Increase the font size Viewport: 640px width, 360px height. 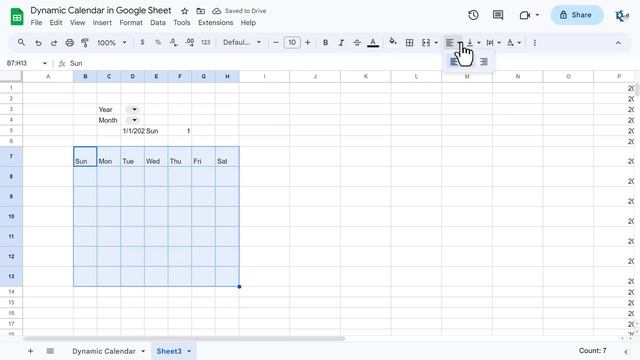pyautogui.click(x=308, y=42)
